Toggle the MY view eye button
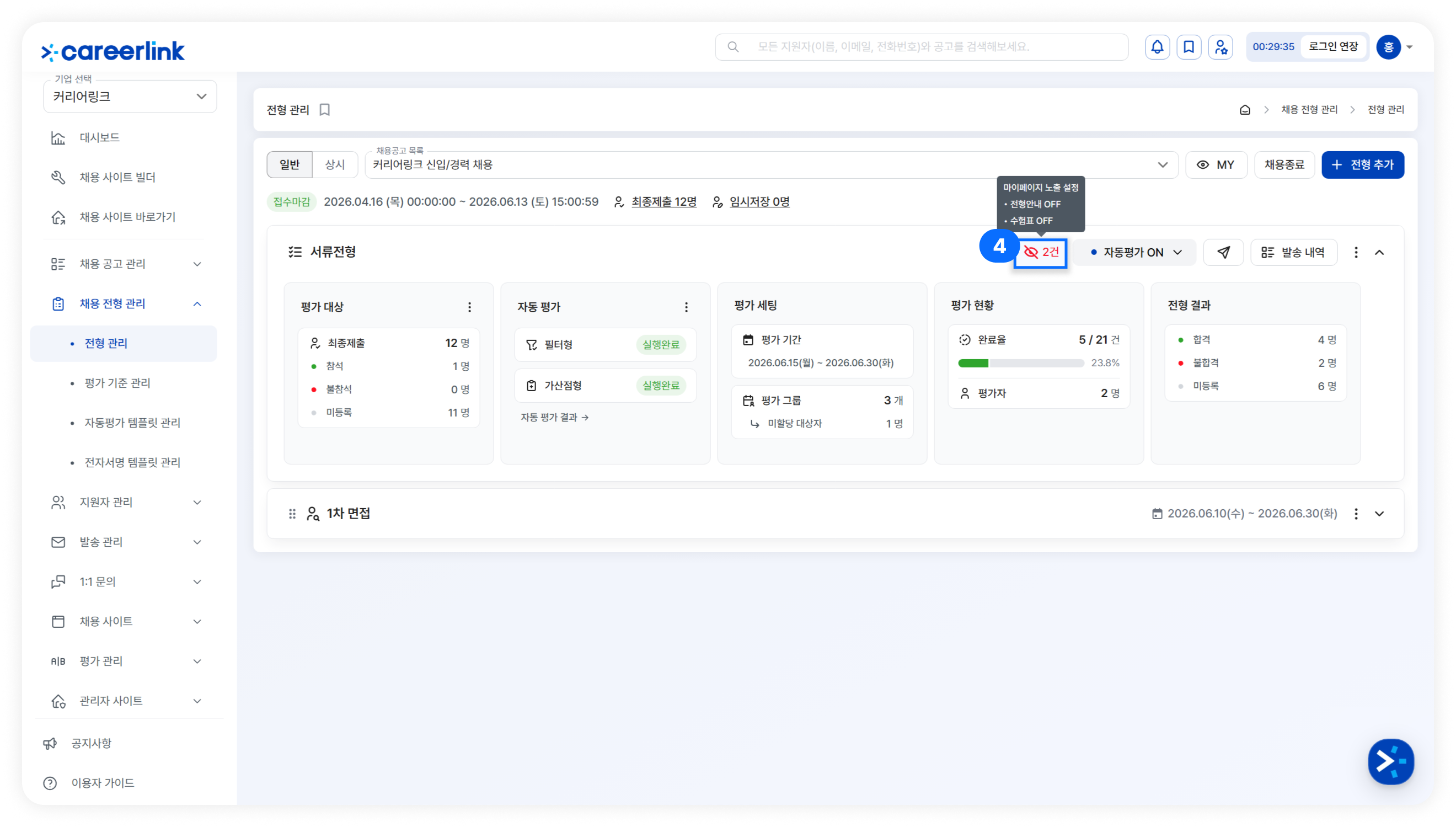Image resolution: width=1456 pixels, height=827 pixels. coord(1216,165)
